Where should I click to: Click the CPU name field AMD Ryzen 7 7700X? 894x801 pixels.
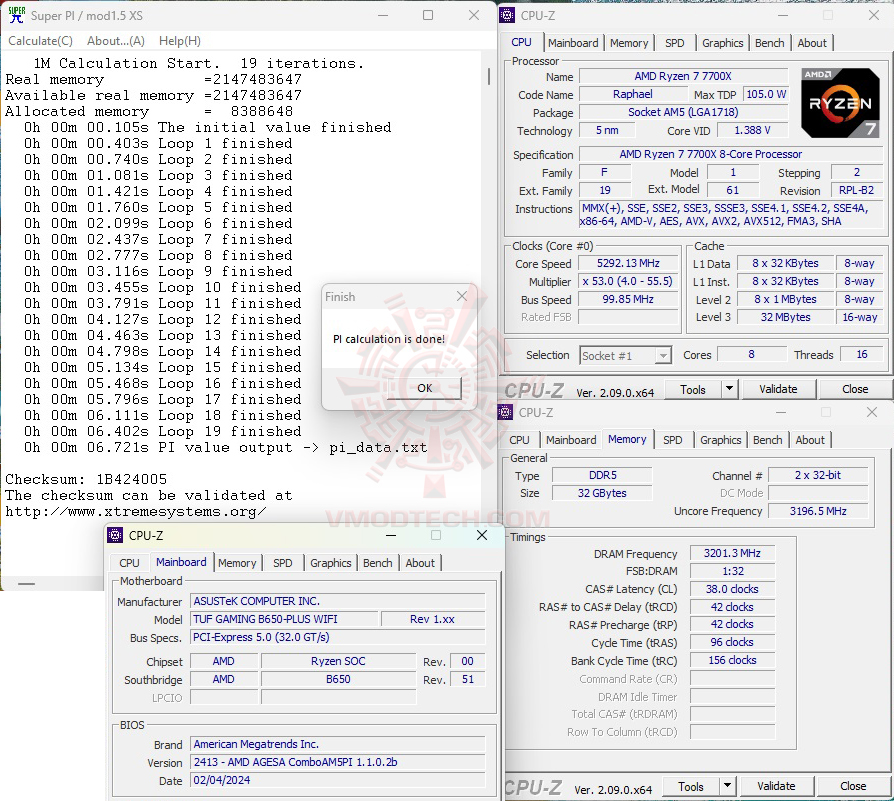682,76
